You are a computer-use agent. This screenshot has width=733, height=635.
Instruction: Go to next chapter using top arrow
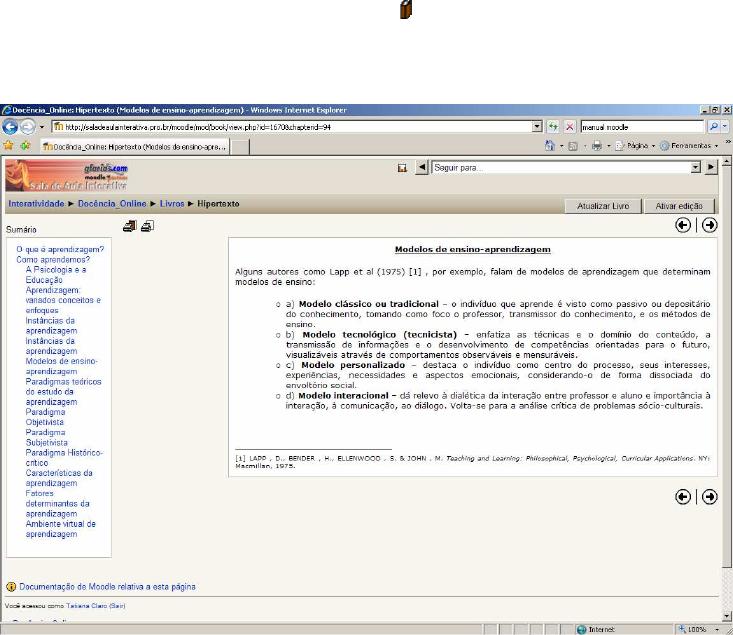[710, 226]
